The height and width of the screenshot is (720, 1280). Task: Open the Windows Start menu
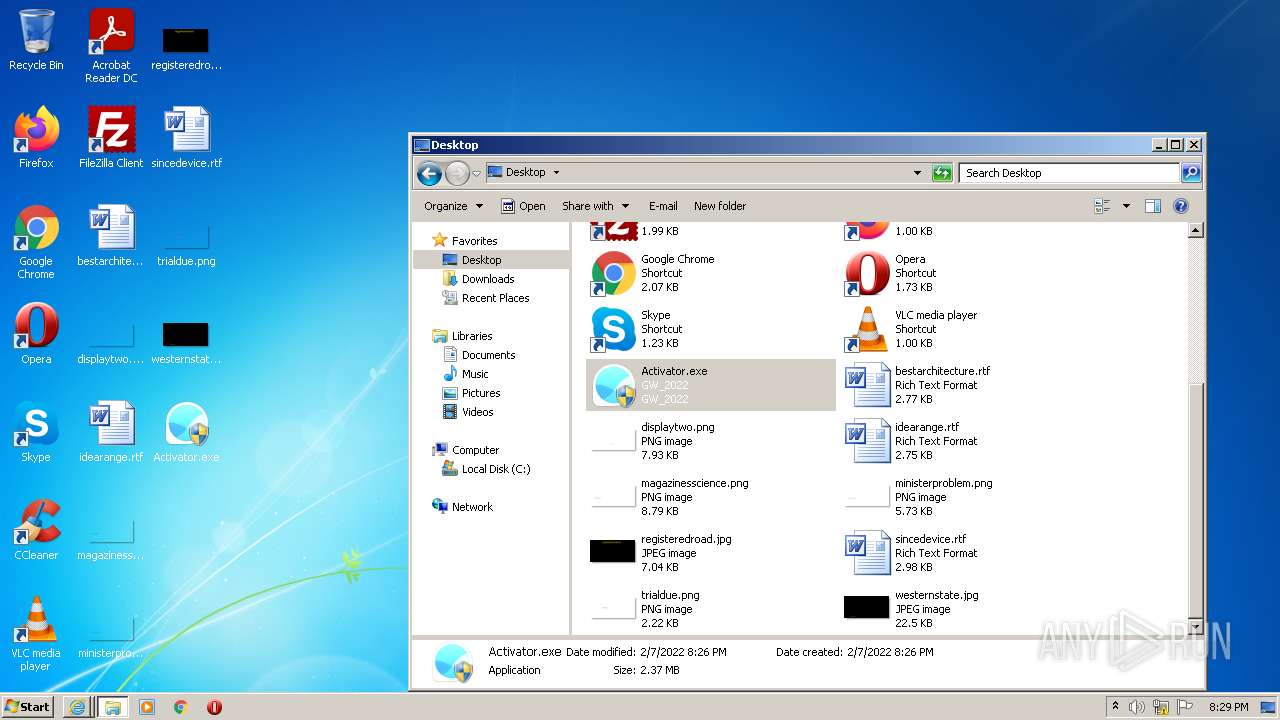point(28,706)
